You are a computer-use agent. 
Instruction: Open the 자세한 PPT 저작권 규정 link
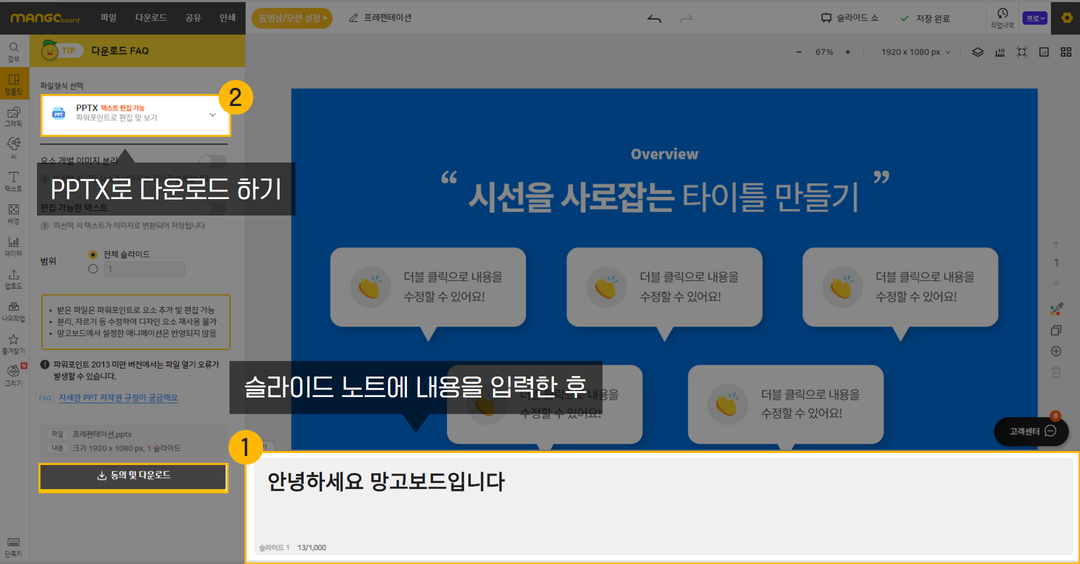118,398
